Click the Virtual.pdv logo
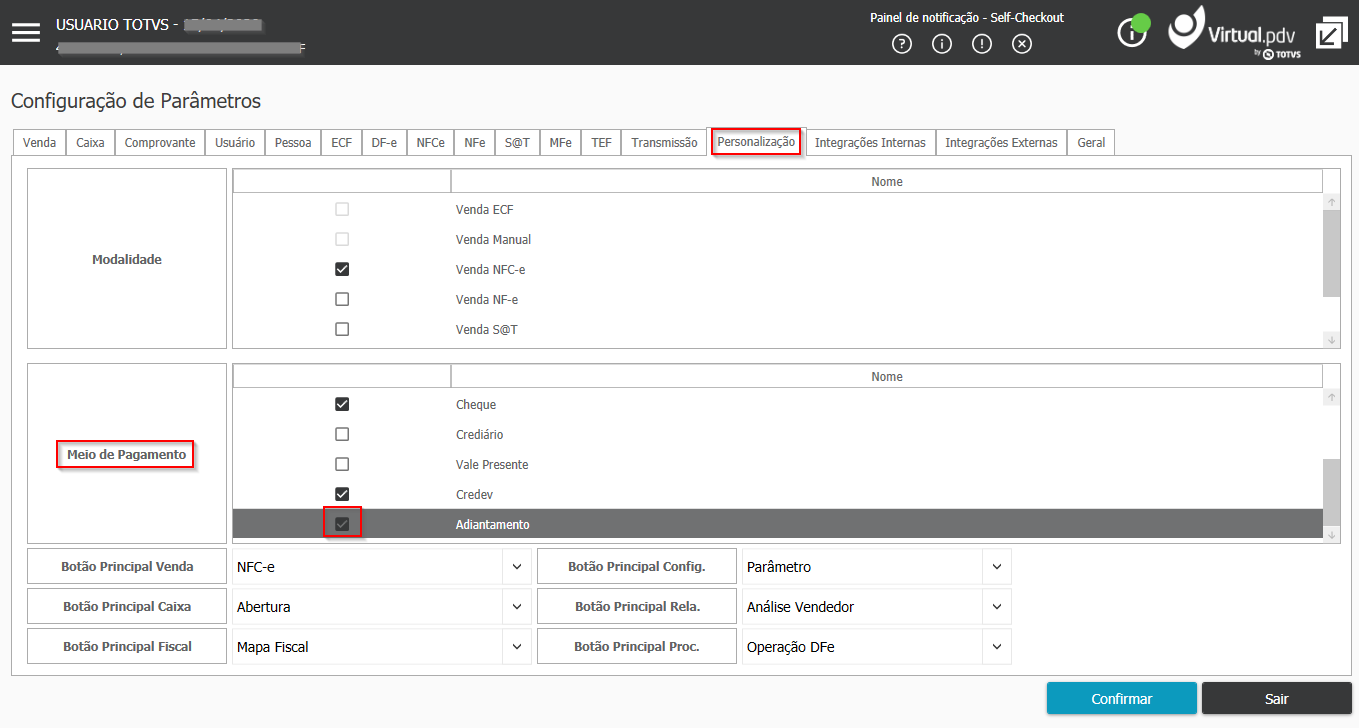Screen dimensions: 1359x728 tap(1237, 32)
